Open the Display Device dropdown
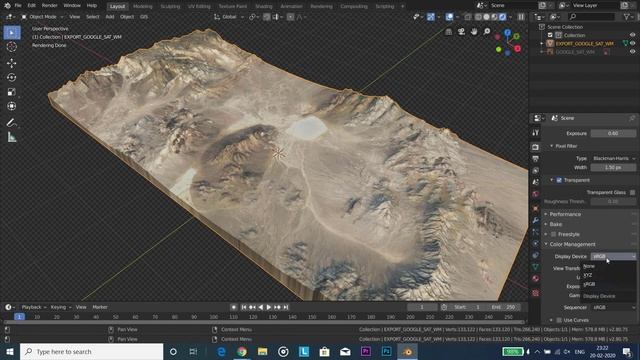 point(613,256)
